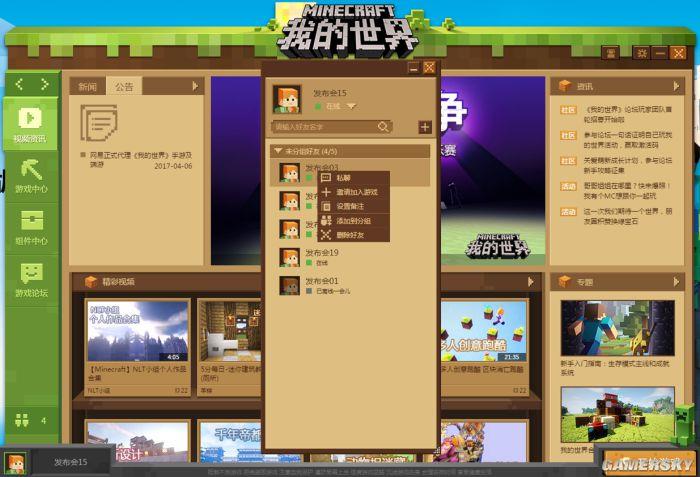
Task: Select offline friend 发布会01
Action: pyautogui.click(x=350, y=285)
